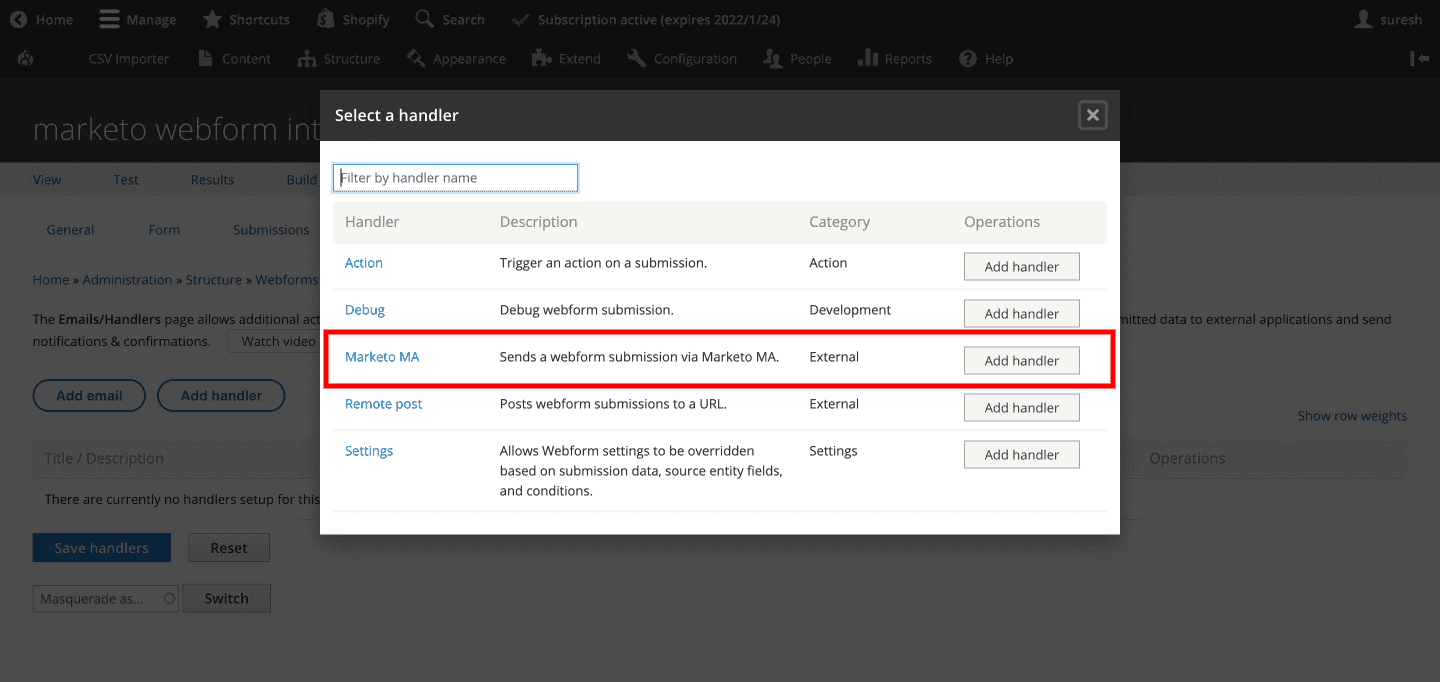The image size is (1440, 682).
Task: Open the Reports admin menu
Action: pyautogui.click(x=894, y=59)
